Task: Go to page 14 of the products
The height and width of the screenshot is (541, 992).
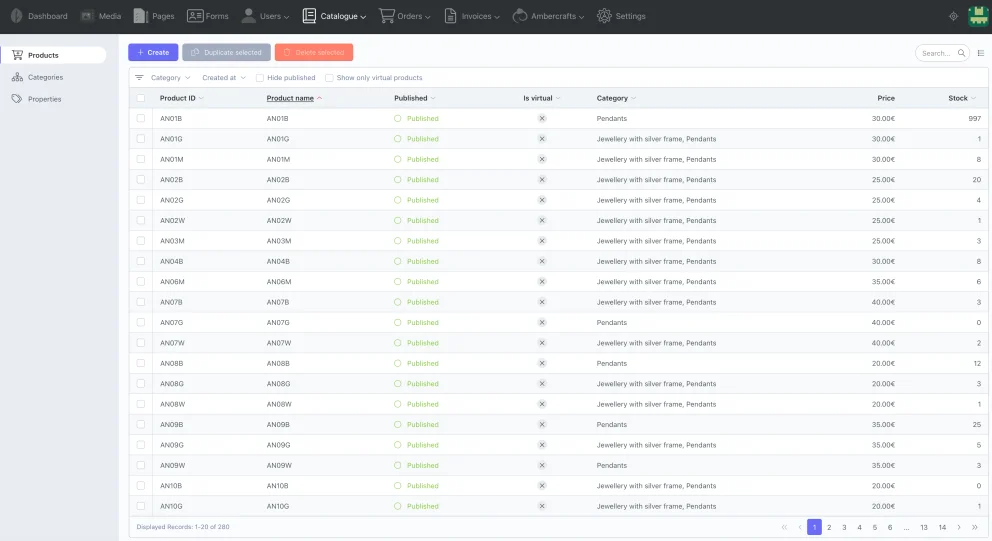Action: [942, 527]
